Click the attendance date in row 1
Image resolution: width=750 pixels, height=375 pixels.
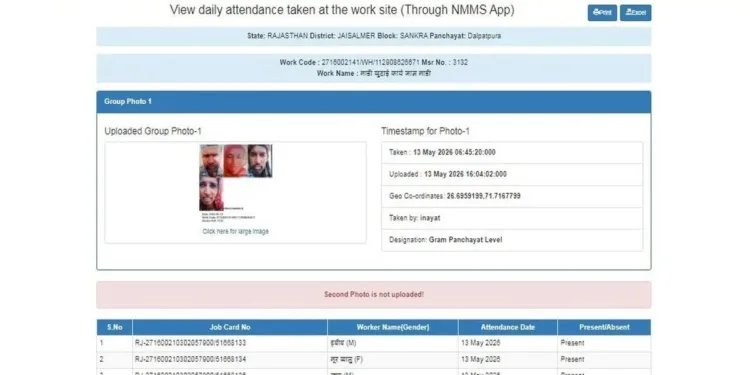pos(481,343)
